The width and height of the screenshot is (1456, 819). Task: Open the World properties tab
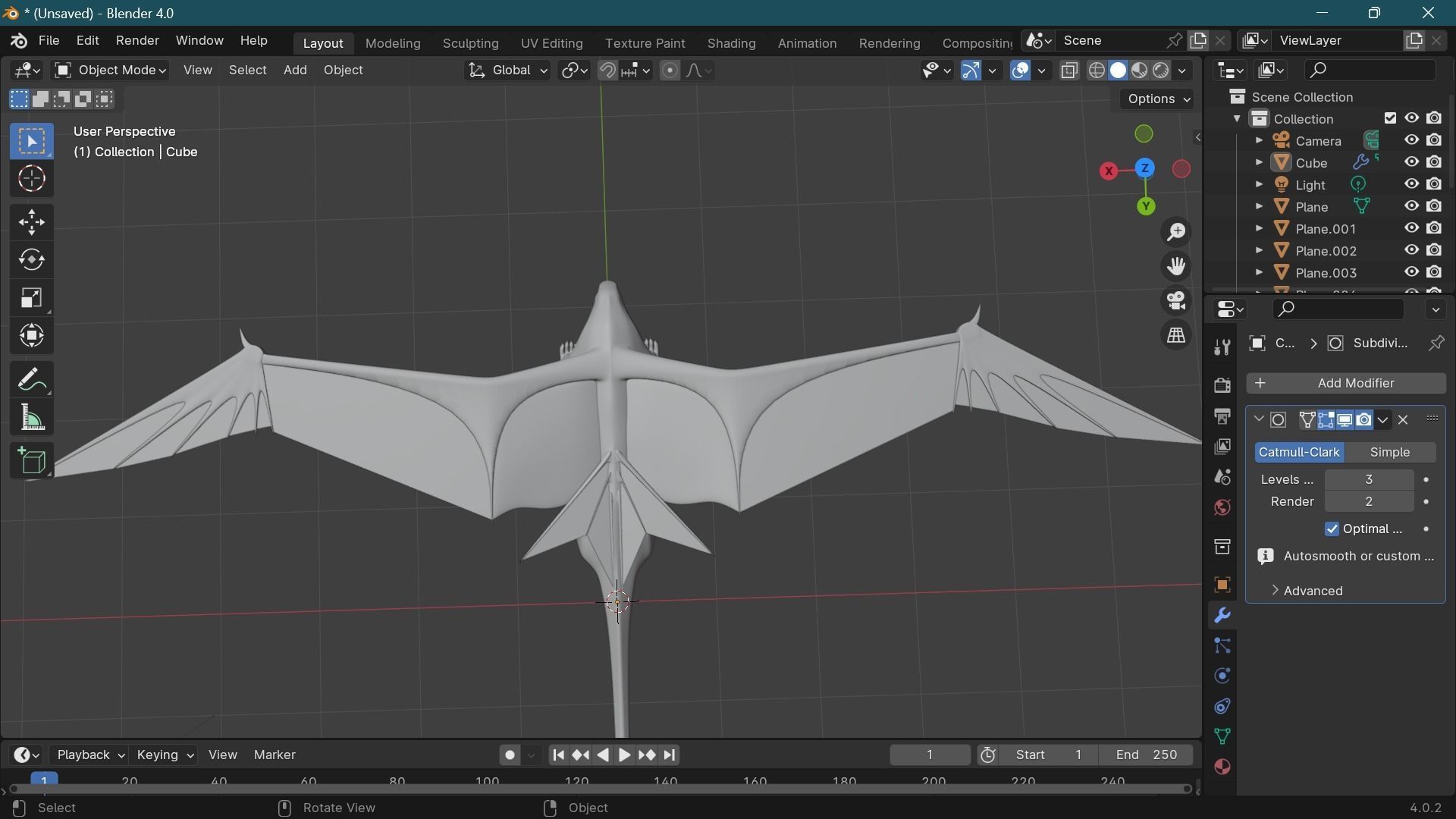coord(1222,507)
